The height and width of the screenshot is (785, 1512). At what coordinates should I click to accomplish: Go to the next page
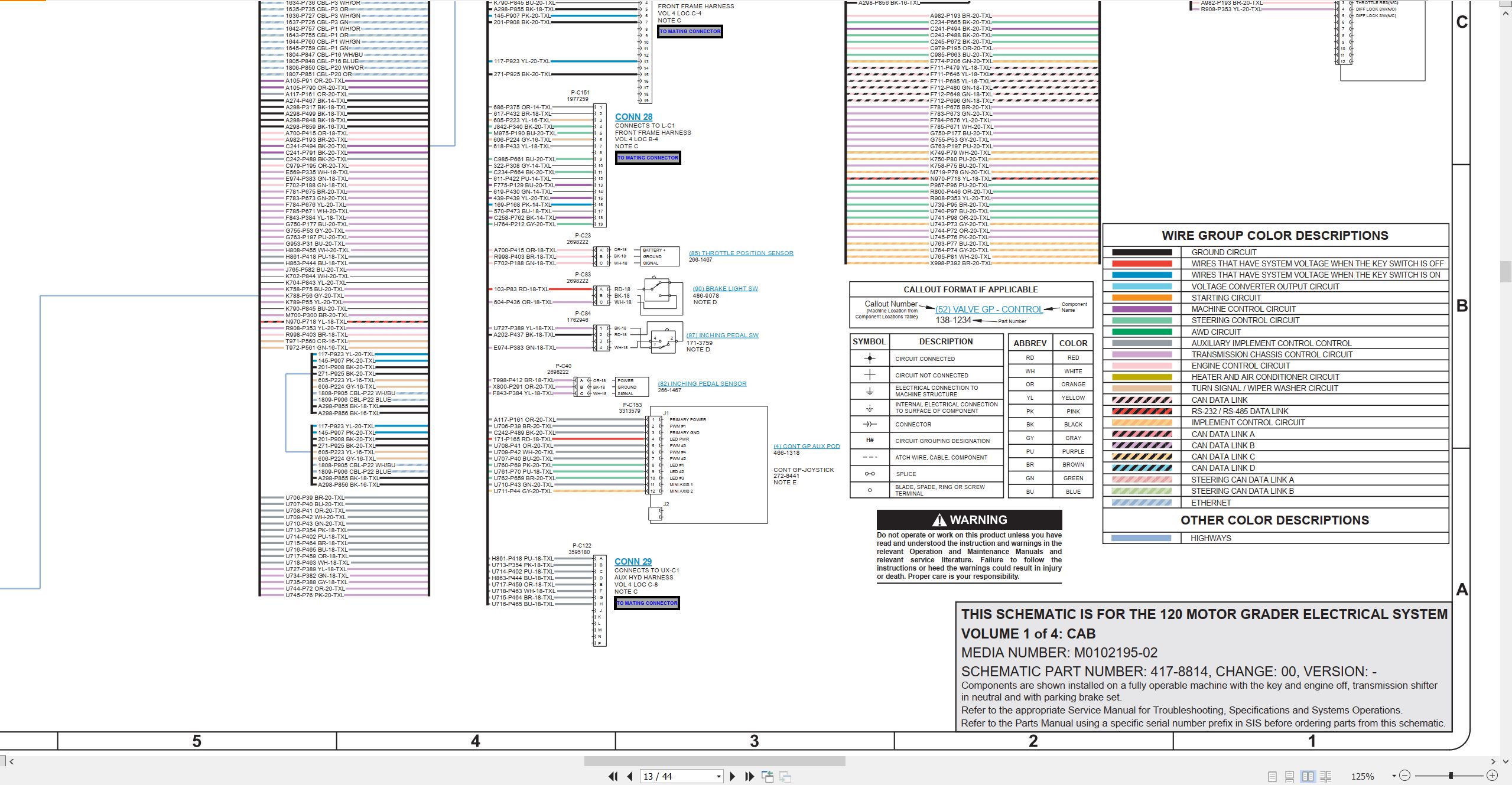[x=733, y=777]
